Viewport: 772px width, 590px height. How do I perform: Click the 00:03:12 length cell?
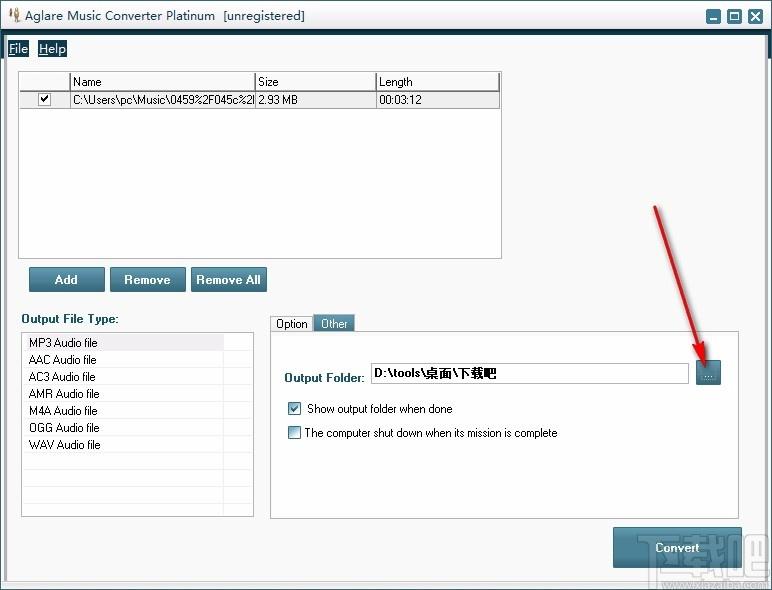(x=438, y=100)
